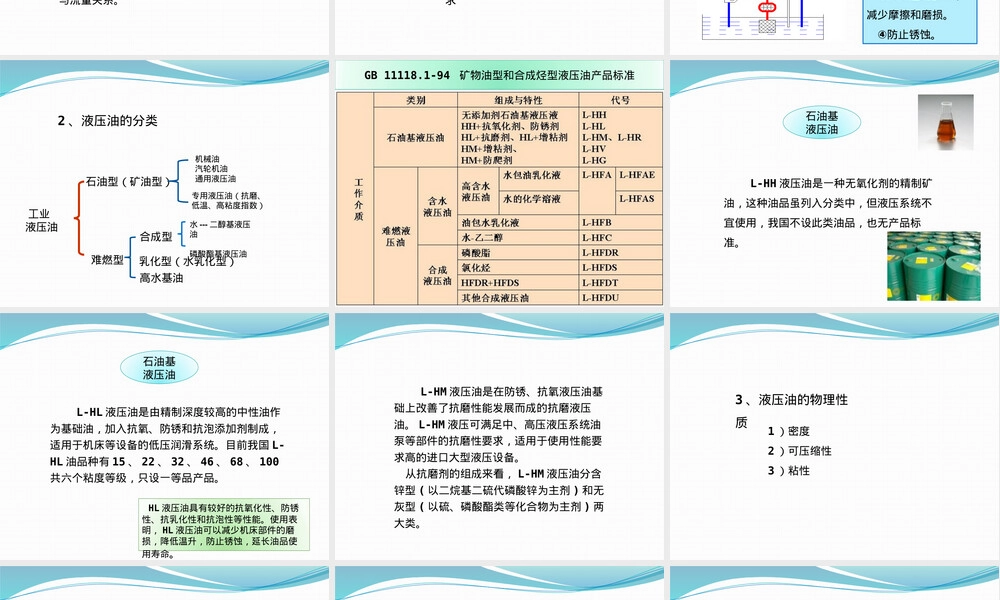Click the L-HH 液压油 description paragraph

(x=828, y=213)
